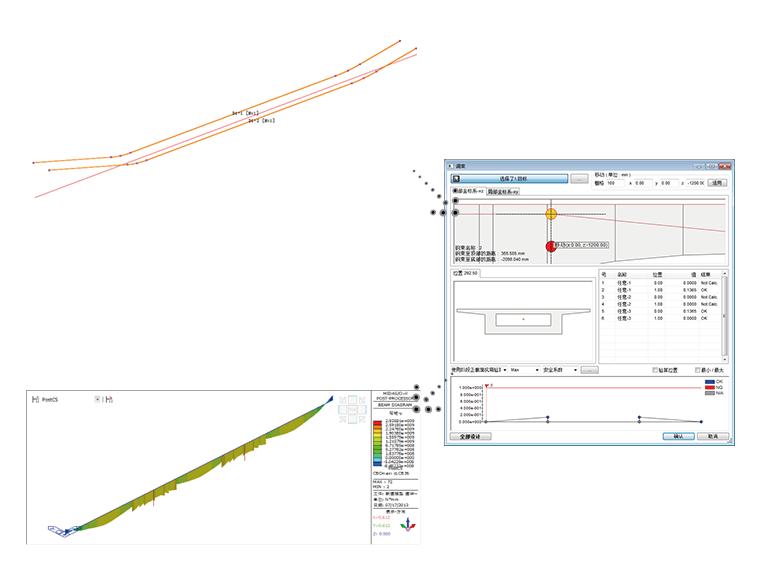Image resolution: width=760 pixels, height=577 pixels.
Task: Click the grid spacing field showing 100
Action: pos(615,183)
